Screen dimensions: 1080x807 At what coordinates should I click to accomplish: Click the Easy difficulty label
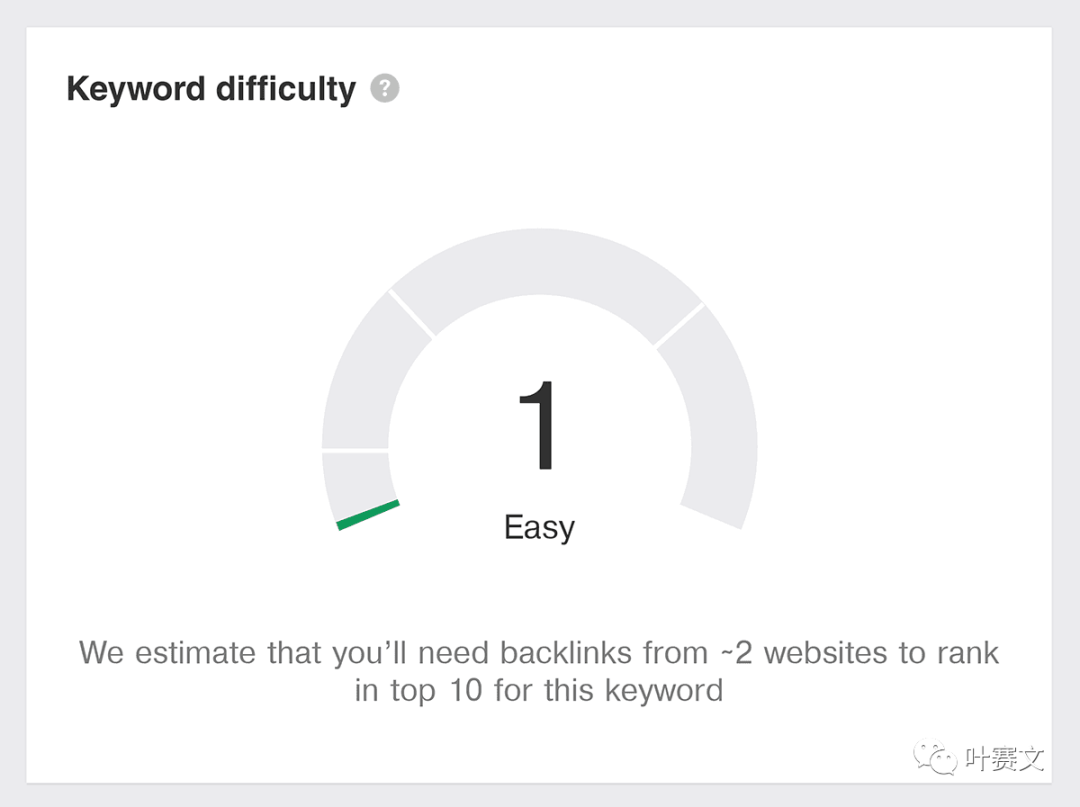pyautogui.click(x=539, y=528)
